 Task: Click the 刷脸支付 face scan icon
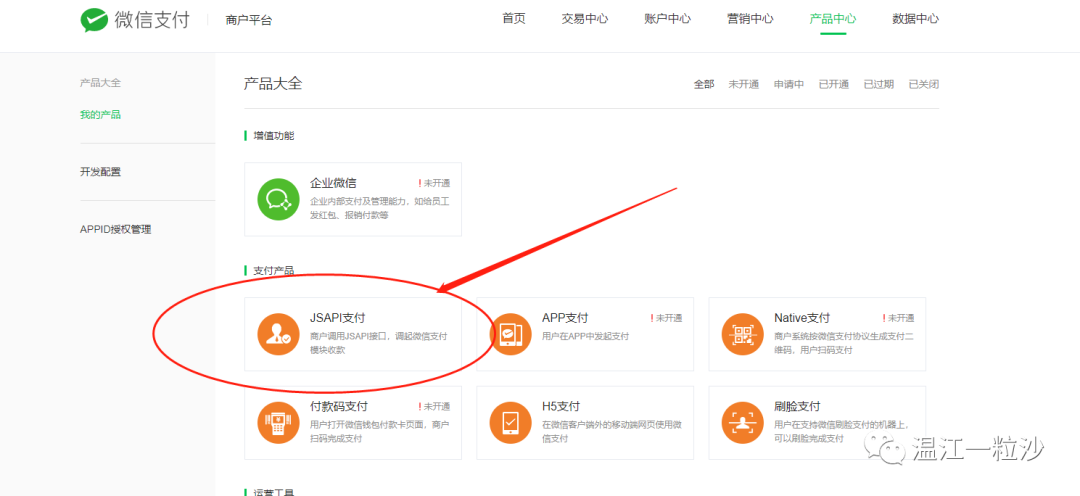(742, 422)
